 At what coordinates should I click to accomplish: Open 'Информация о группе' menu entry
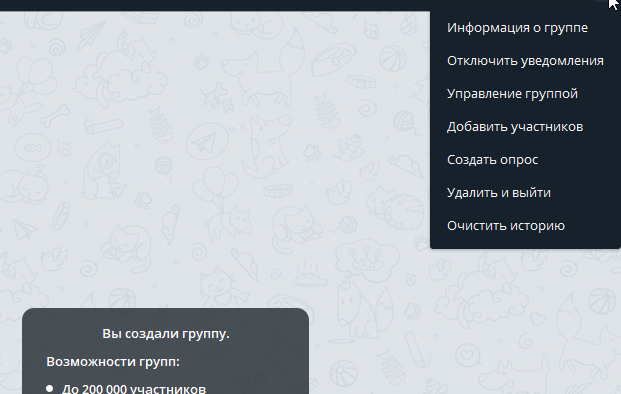point(525,28)
